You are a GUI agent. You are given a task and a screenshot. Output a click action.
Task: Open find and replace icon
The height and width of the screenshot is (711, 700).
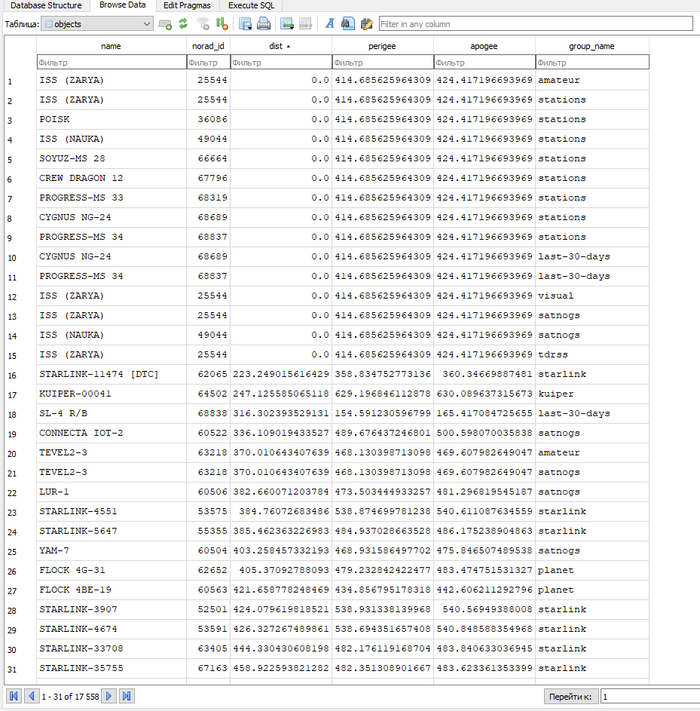[366, 24]
